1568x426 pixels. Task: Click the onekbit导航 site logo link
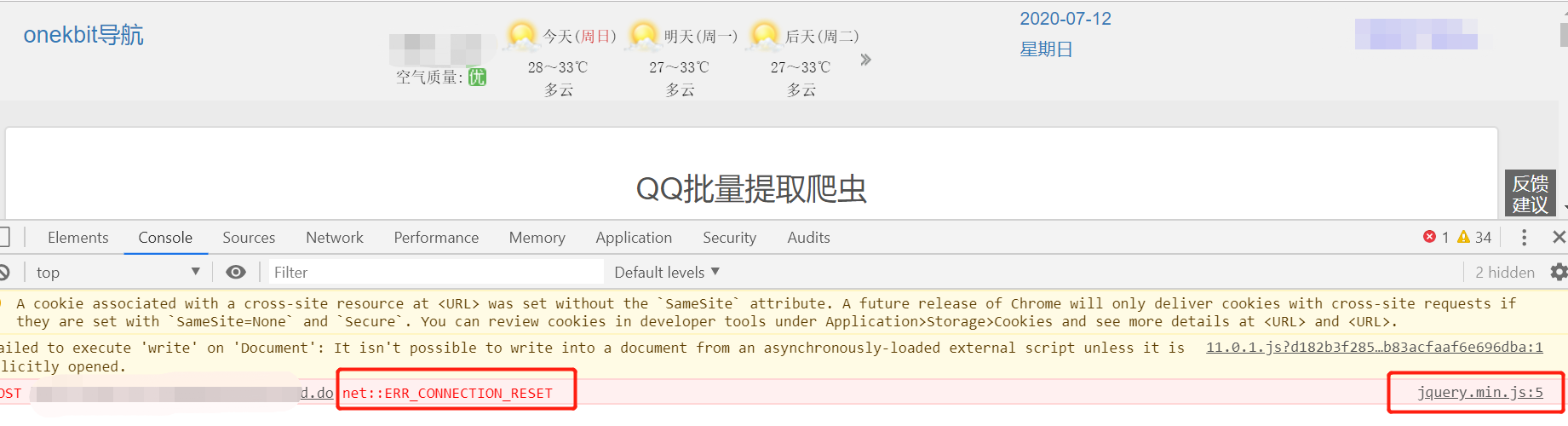point(83,35)
